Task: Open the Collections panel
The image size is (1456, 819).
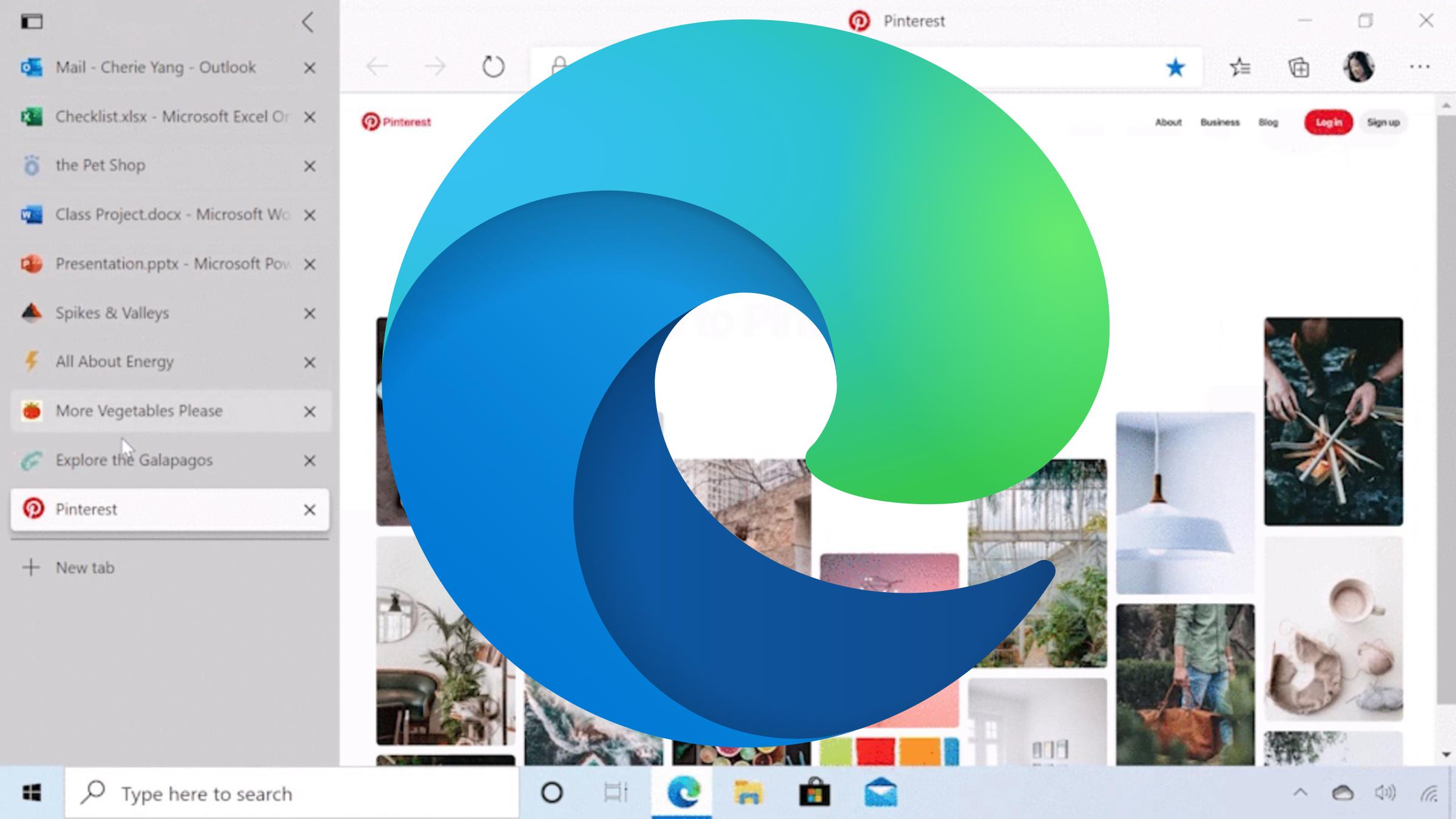Action: [x=1298, y=67]
